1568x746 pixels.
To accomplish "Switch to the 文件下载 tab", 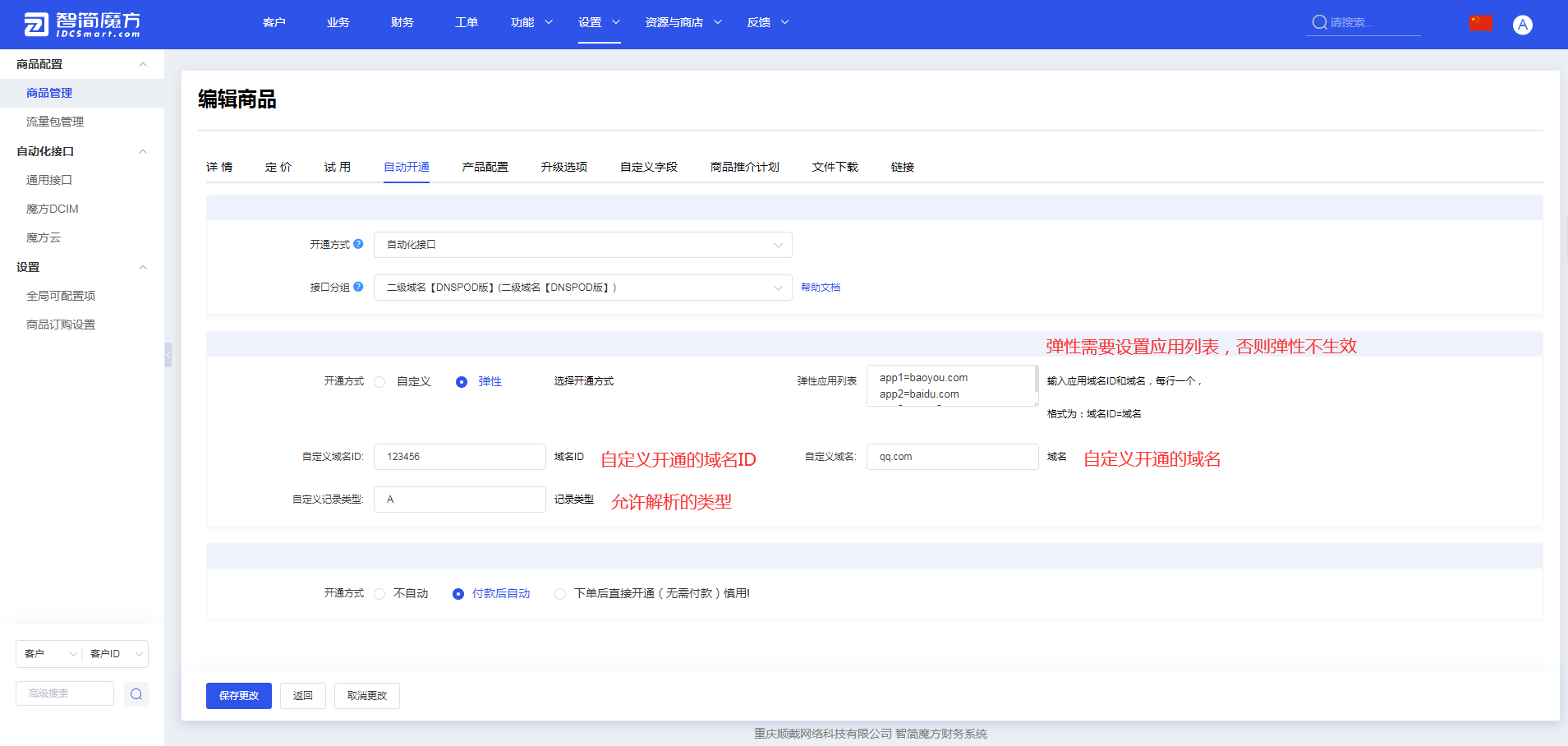I will coord(835,167).
